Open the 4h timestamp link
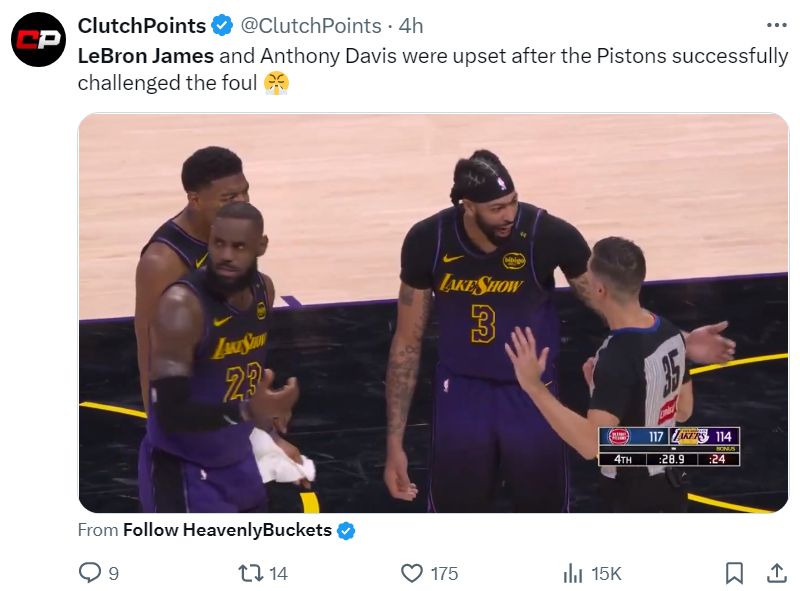This screenshot has height=591, width=800. click(411, 26)
